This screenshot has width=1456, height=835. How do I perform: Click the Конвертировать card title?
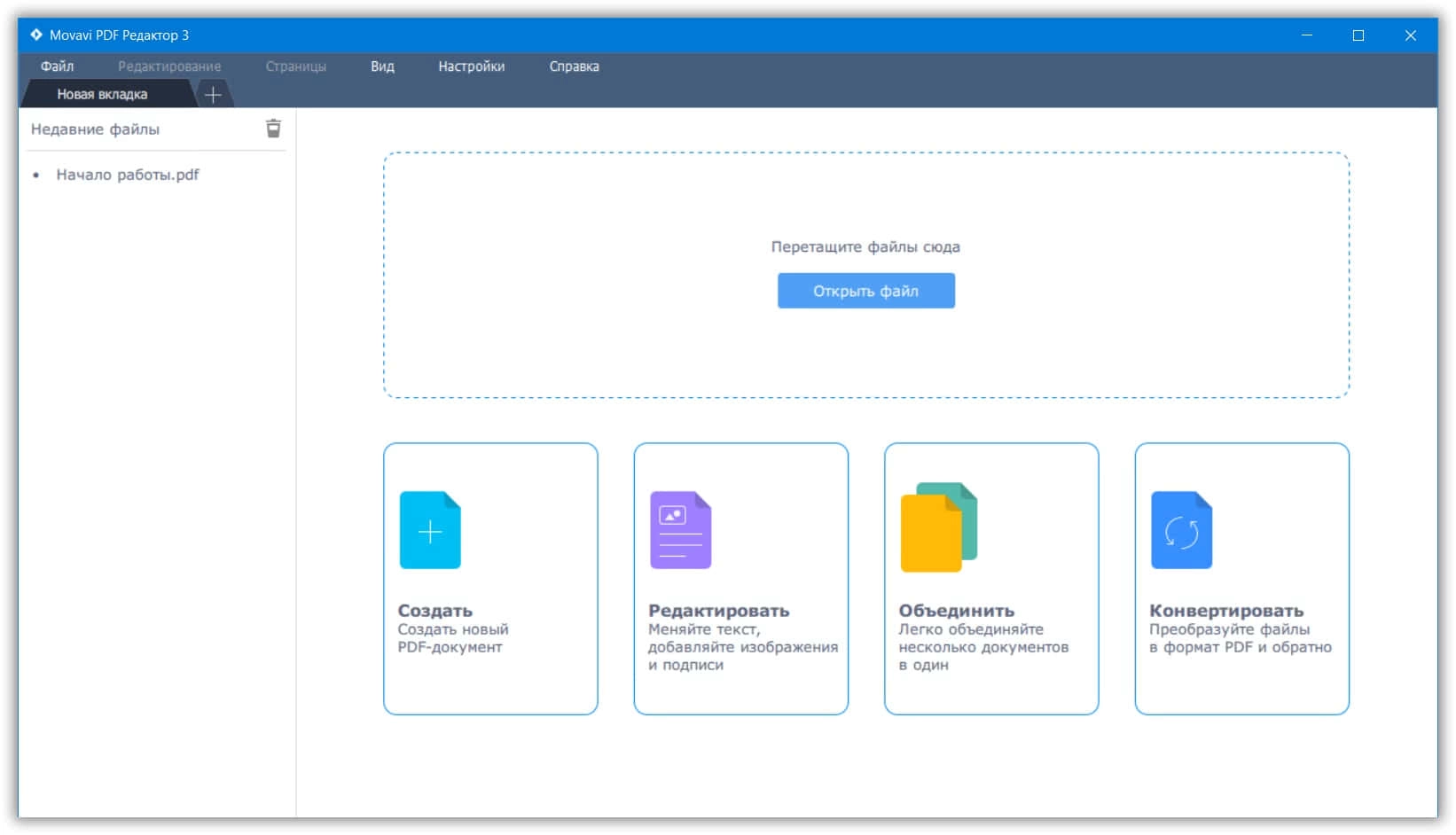1226,611
